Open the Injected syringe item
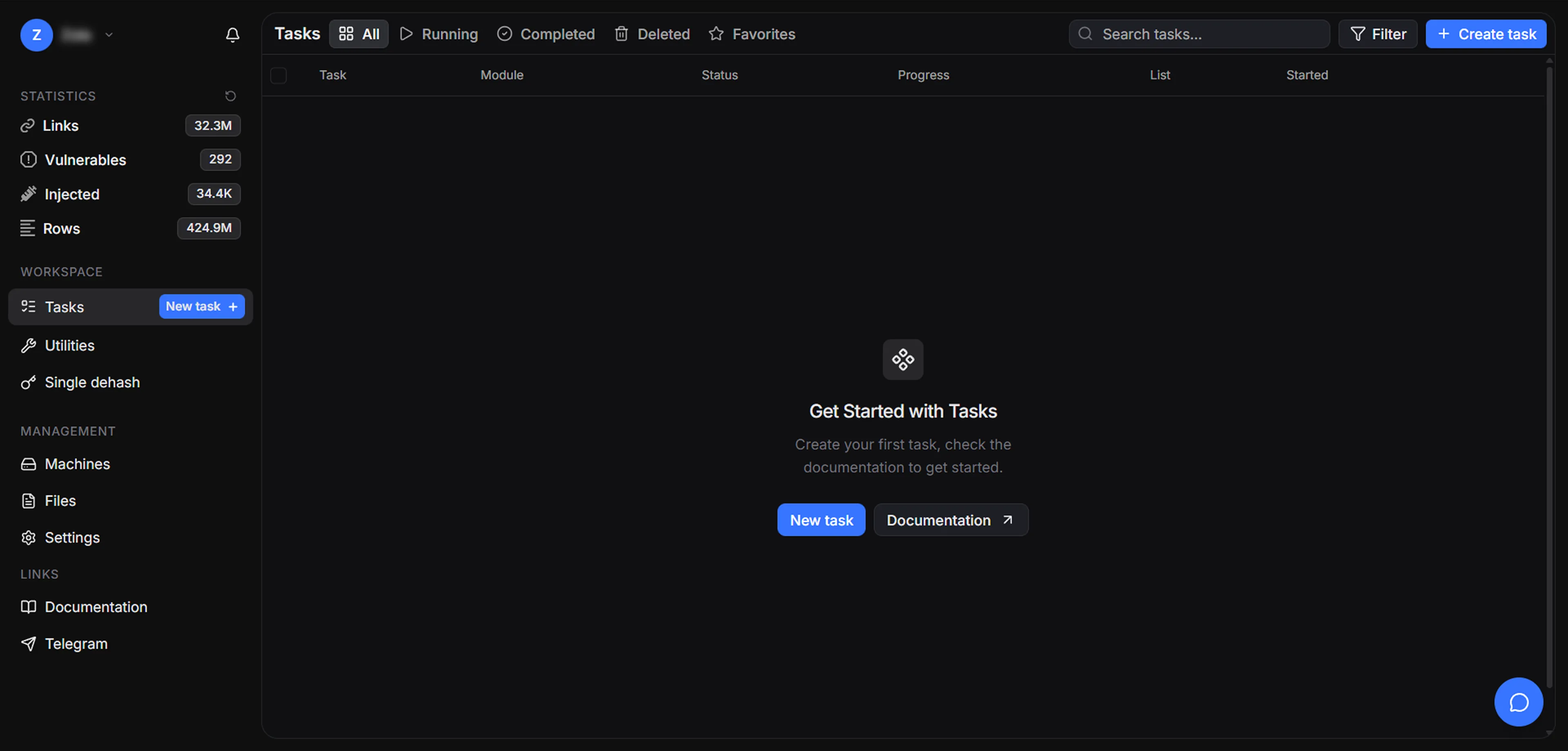Screen dimensions: 1568x751 (x=72, y=194)
